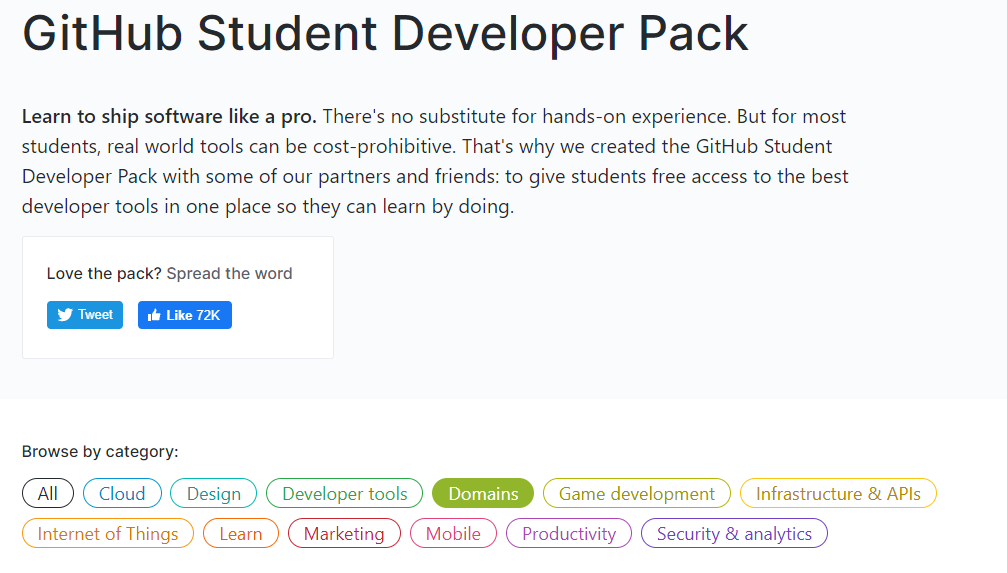Choose the Productivity category
Screen dimensions: 1007x573
tap(569, 534)
